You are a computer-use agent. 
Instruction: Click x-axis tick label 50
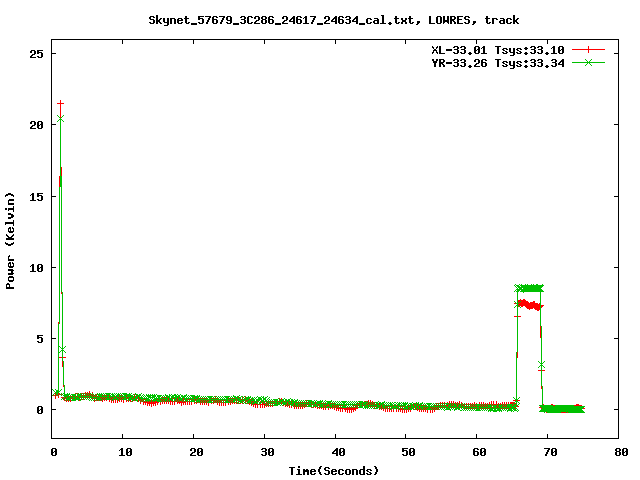pyautogui.click(x=408, y=452)
